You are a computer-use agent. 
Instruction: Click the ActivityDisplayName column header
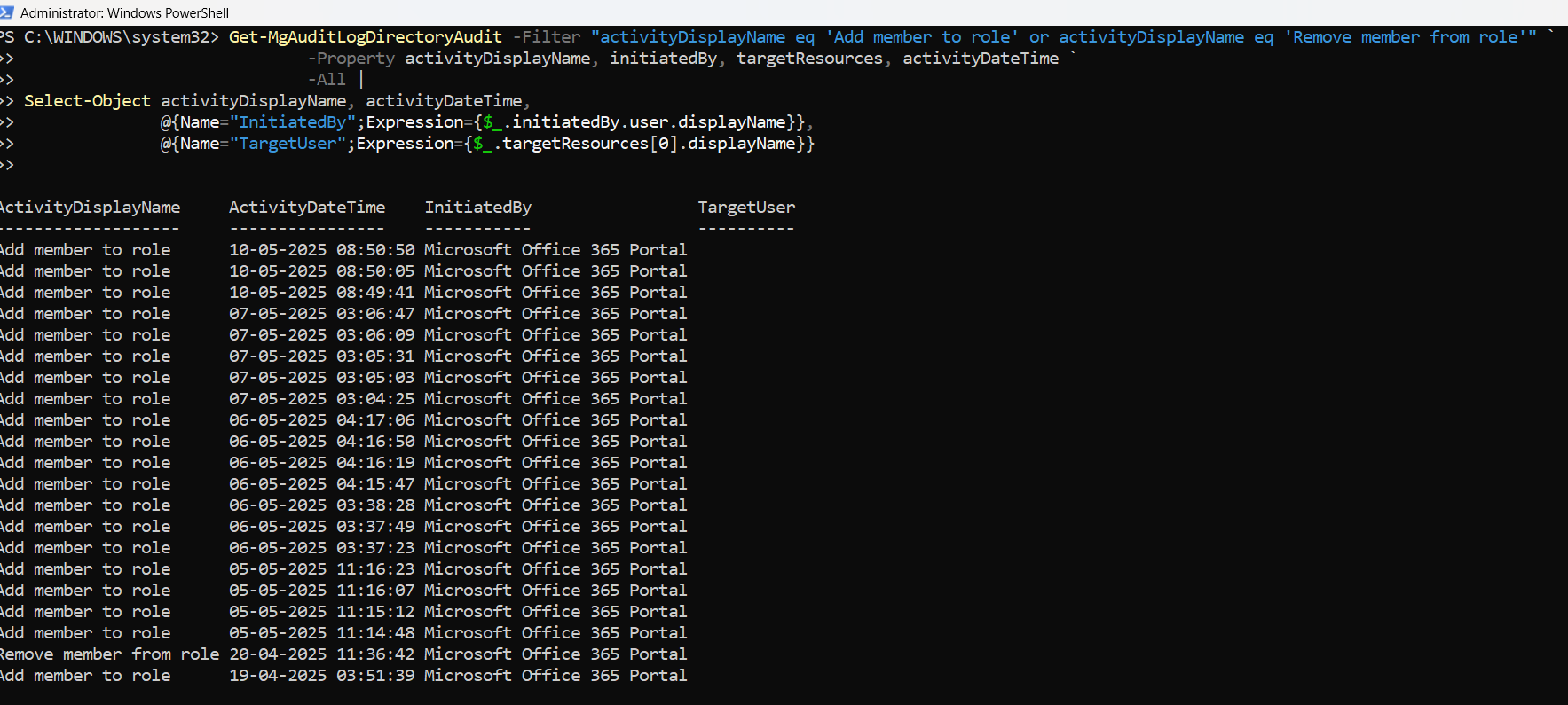(x=90, y=208)
